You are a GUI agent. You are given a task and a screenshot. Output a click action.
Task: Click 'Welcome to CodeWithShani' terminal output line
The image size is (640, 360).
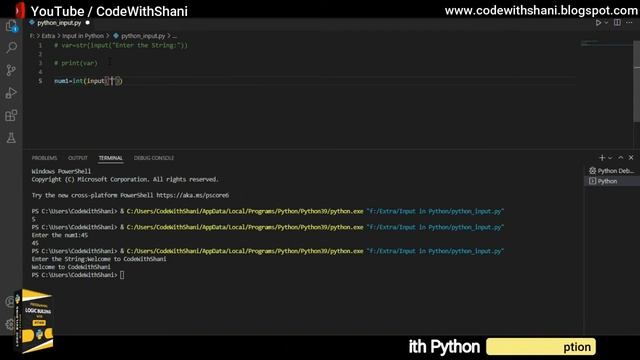pos(71,267)
